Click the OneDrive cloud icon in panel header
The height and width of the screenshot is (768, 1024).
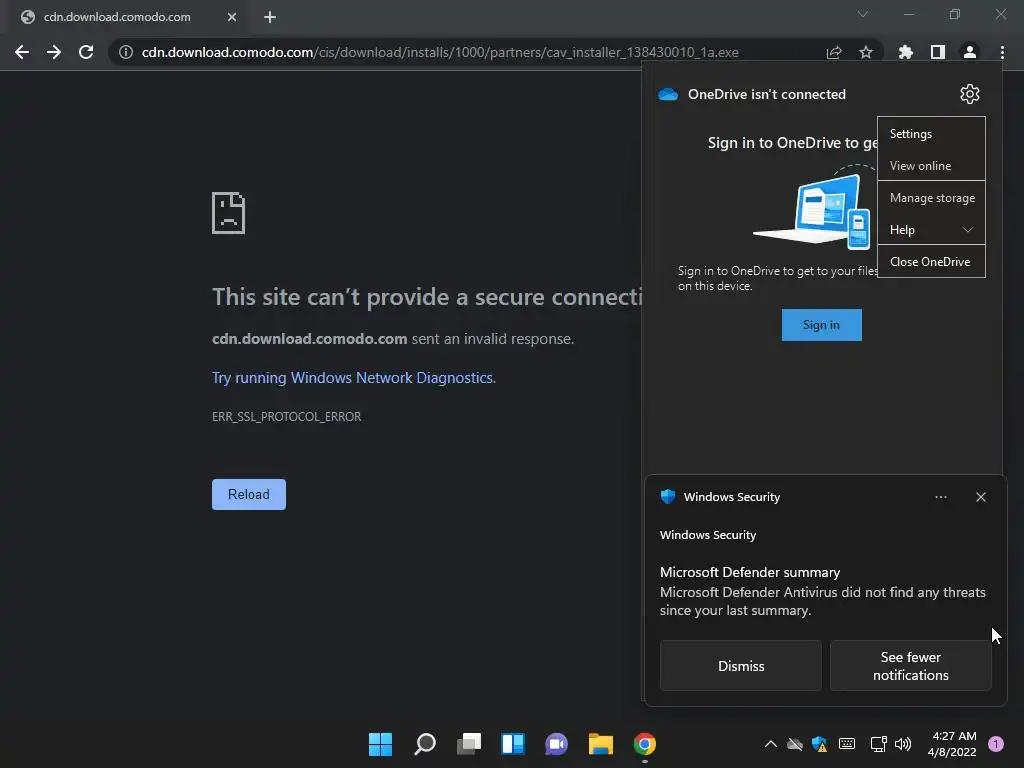point(668,95)
